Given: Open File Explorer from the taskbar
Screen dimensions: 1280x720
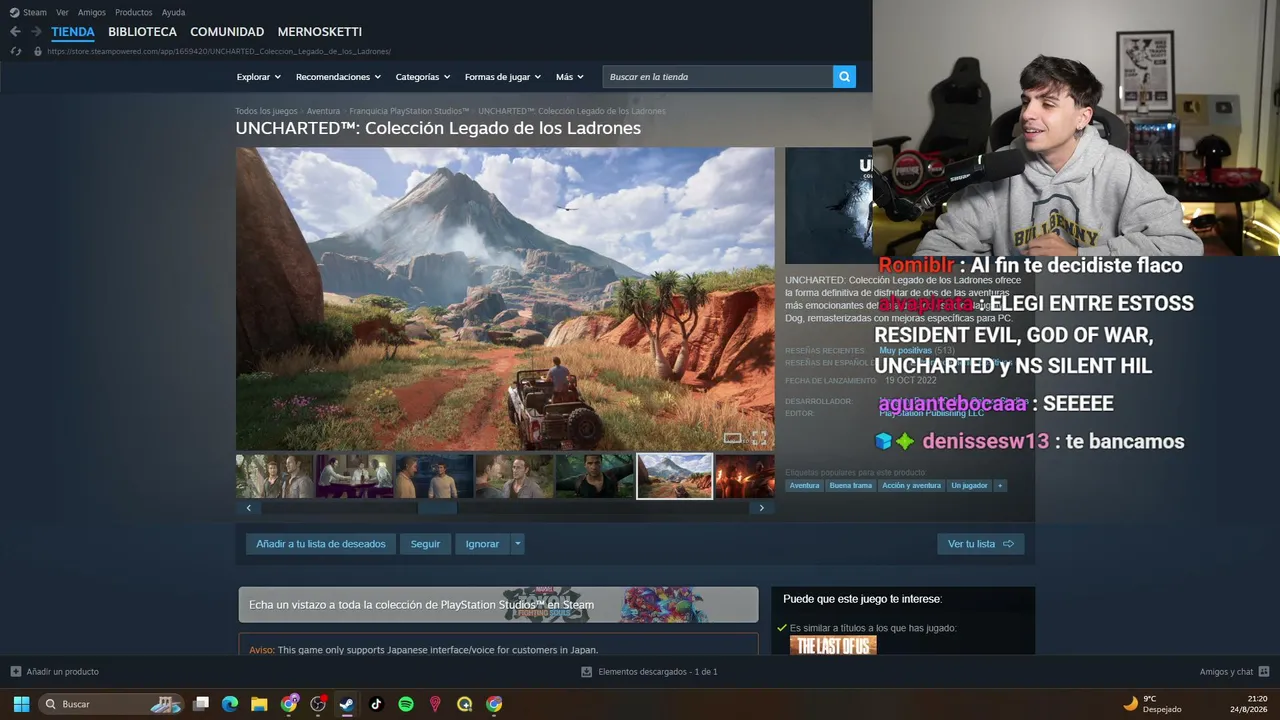Looking at the screenshot, I should point(259,704).
